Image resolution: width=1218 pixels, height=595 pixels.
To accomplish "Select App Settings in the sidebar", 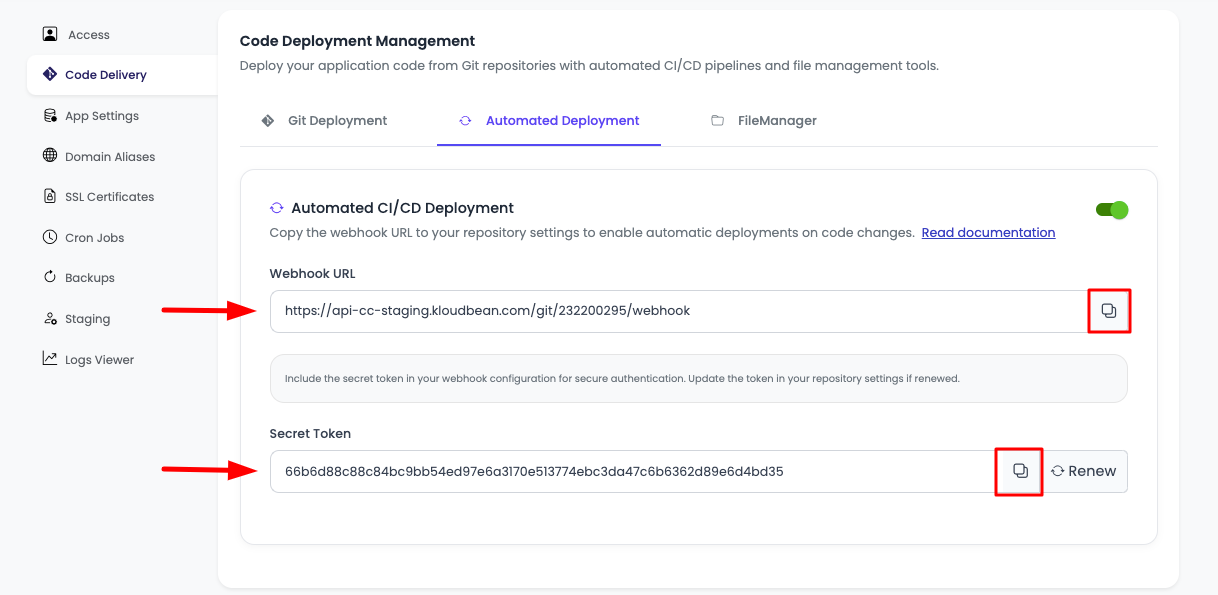I will pyautogui.click(x=101, y=115).
